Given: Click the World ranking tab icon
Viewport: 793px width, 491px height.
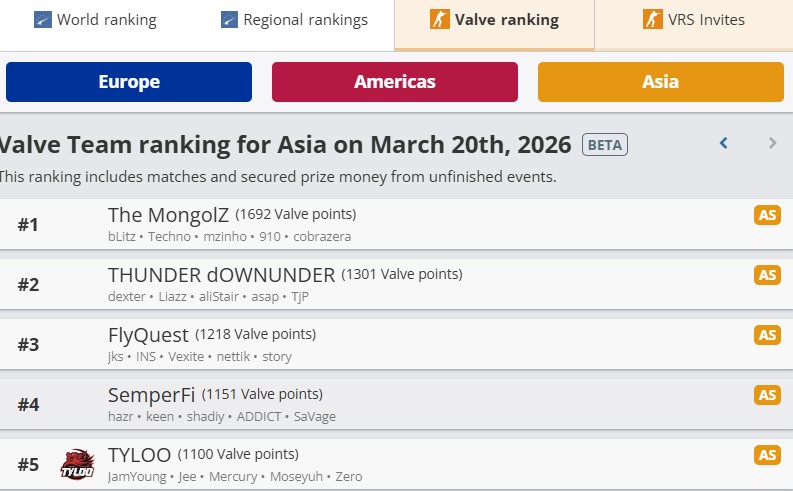Looking at the screenshot, I should 42,19.
